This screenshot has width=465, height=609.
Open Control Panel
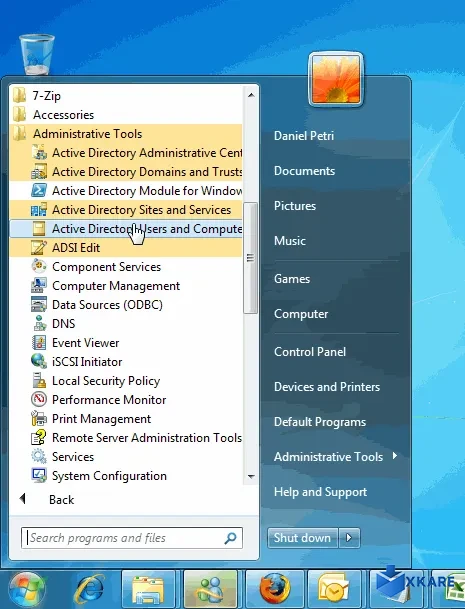click(x=310, y=351)
